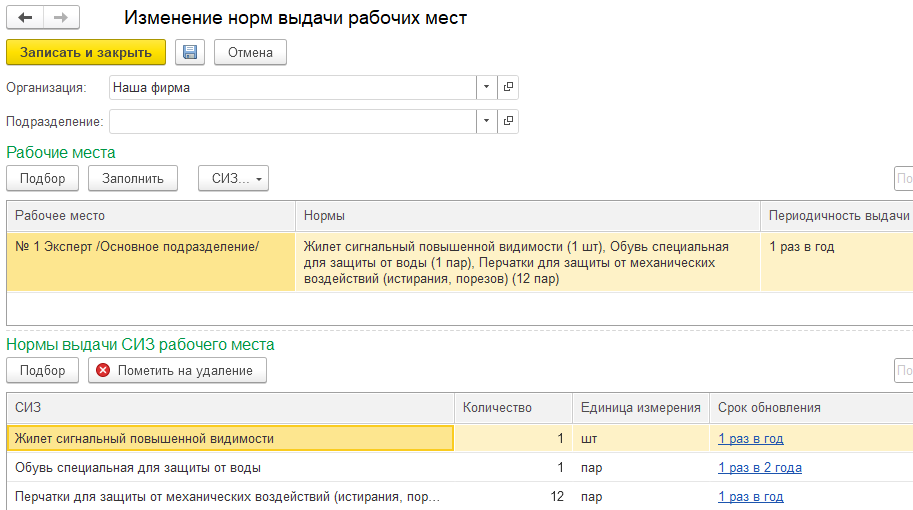Screen dimensions: 913x510
Task: Open the СИЗ... dropdown menu
Action: click(x=233, y=178)
